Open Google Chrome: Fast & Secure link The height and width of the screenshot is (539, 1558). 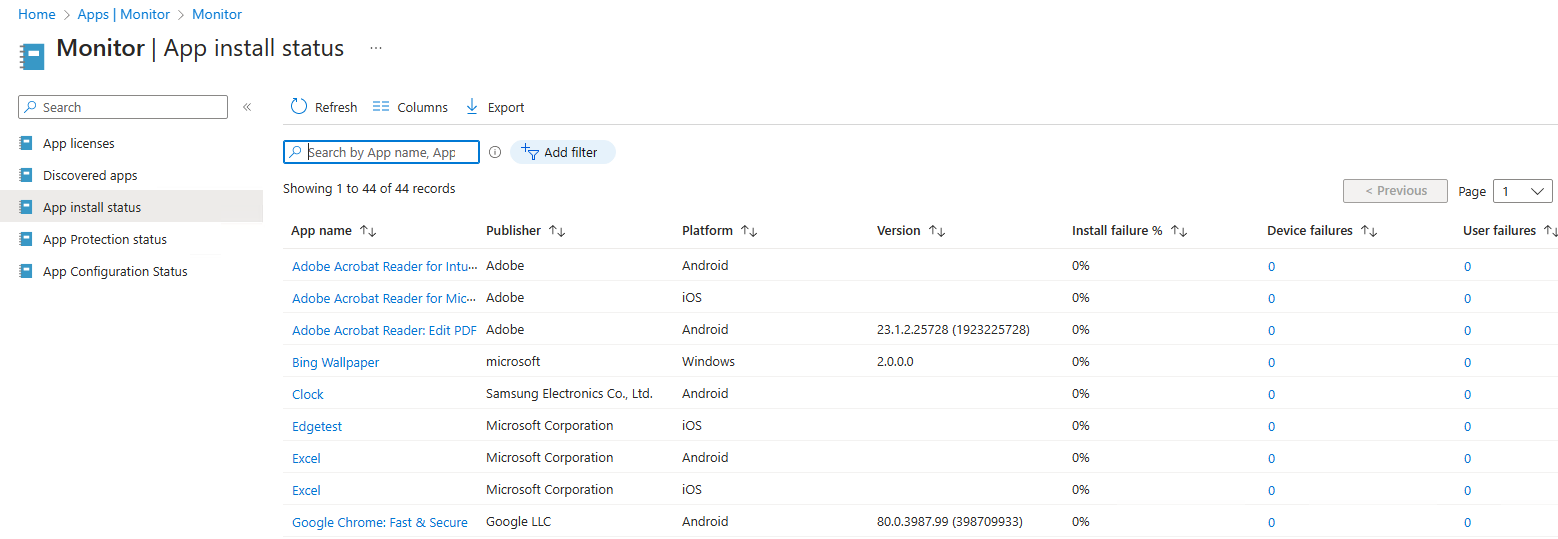(x=380, y=522)
